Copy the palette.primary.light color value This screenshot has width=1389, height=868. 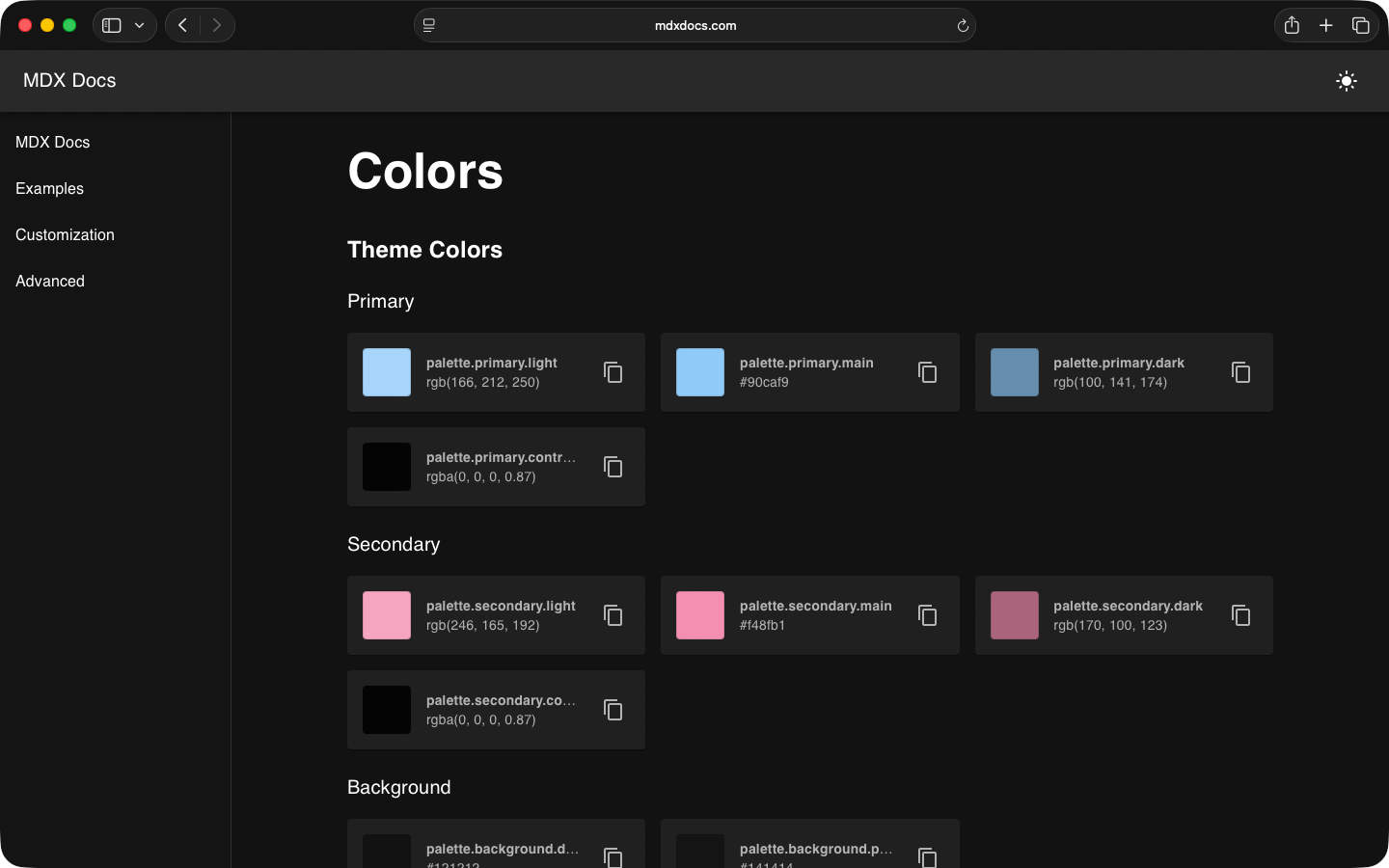coord(613,372)
